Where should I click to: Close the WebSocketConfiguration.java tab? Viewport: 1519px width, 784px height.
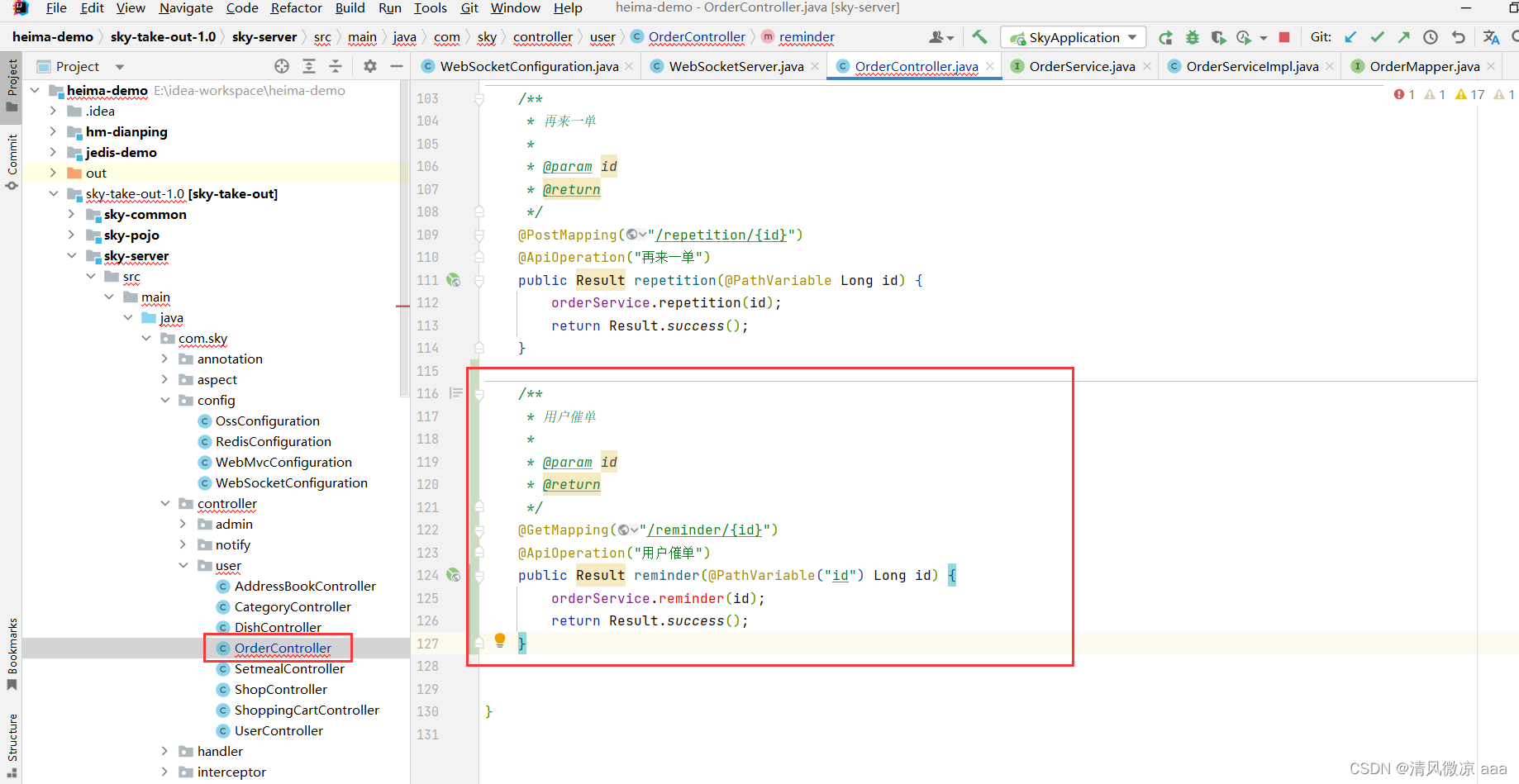pyautogui.click(x=629, y=66)
